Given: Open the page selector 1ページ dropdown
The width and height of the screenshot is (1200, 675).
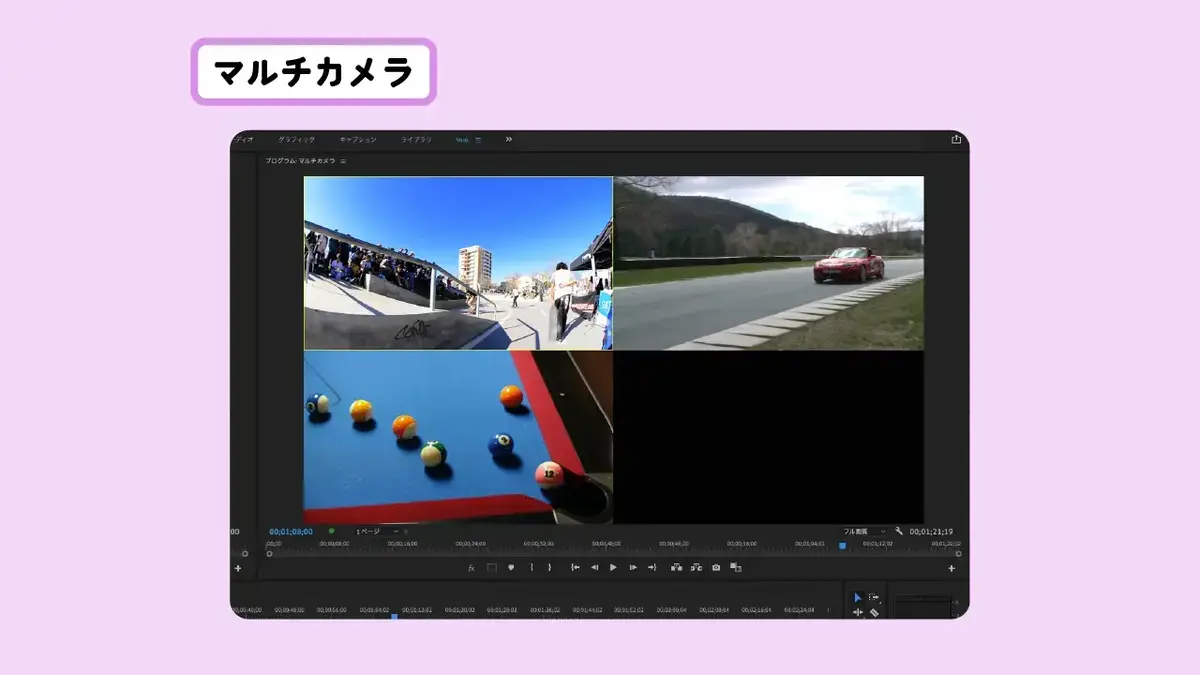Looking at the screenshot, I should click(378, 531).
